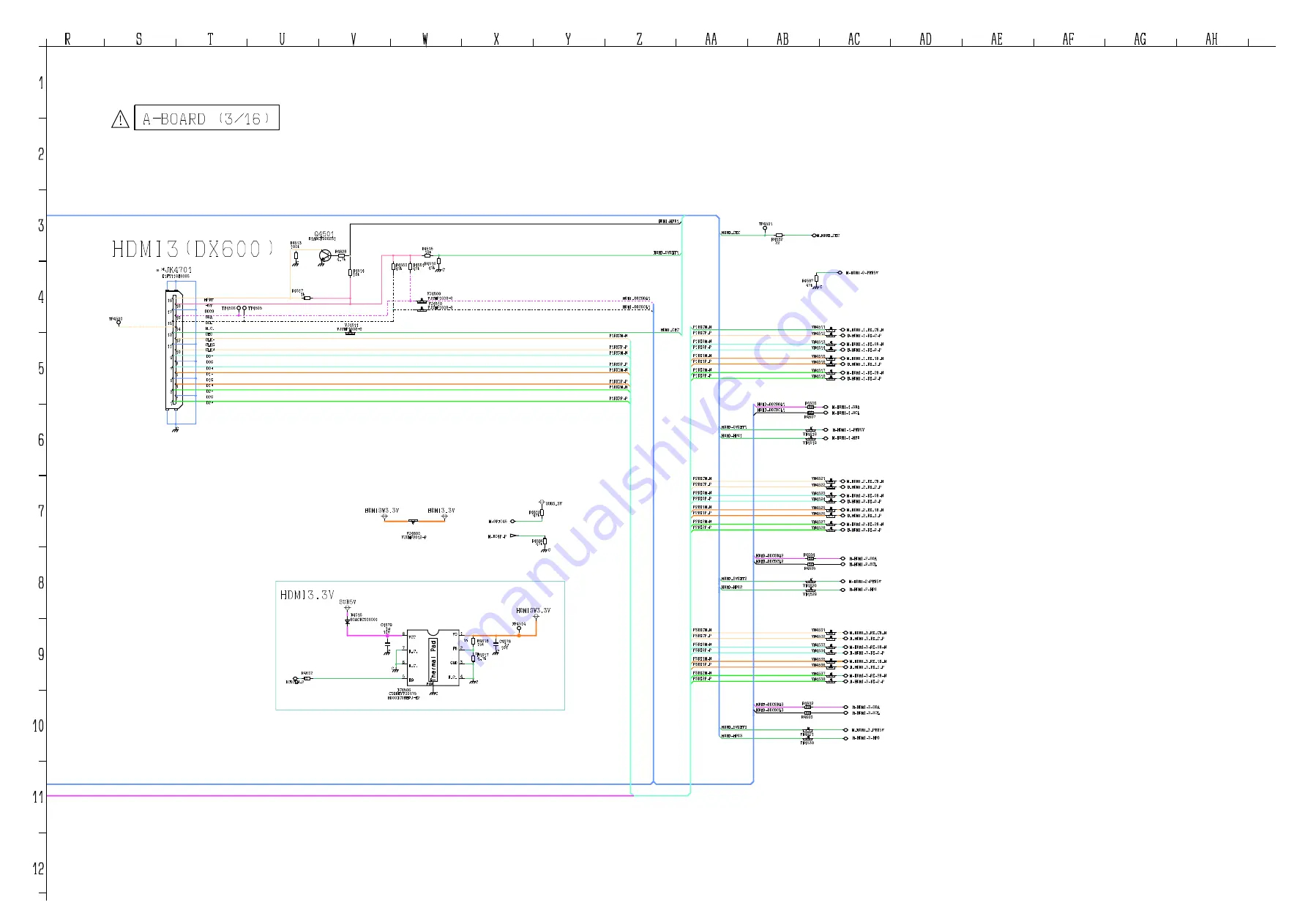Click column header AH
1308x924 pixels.
click(1212, 39)
